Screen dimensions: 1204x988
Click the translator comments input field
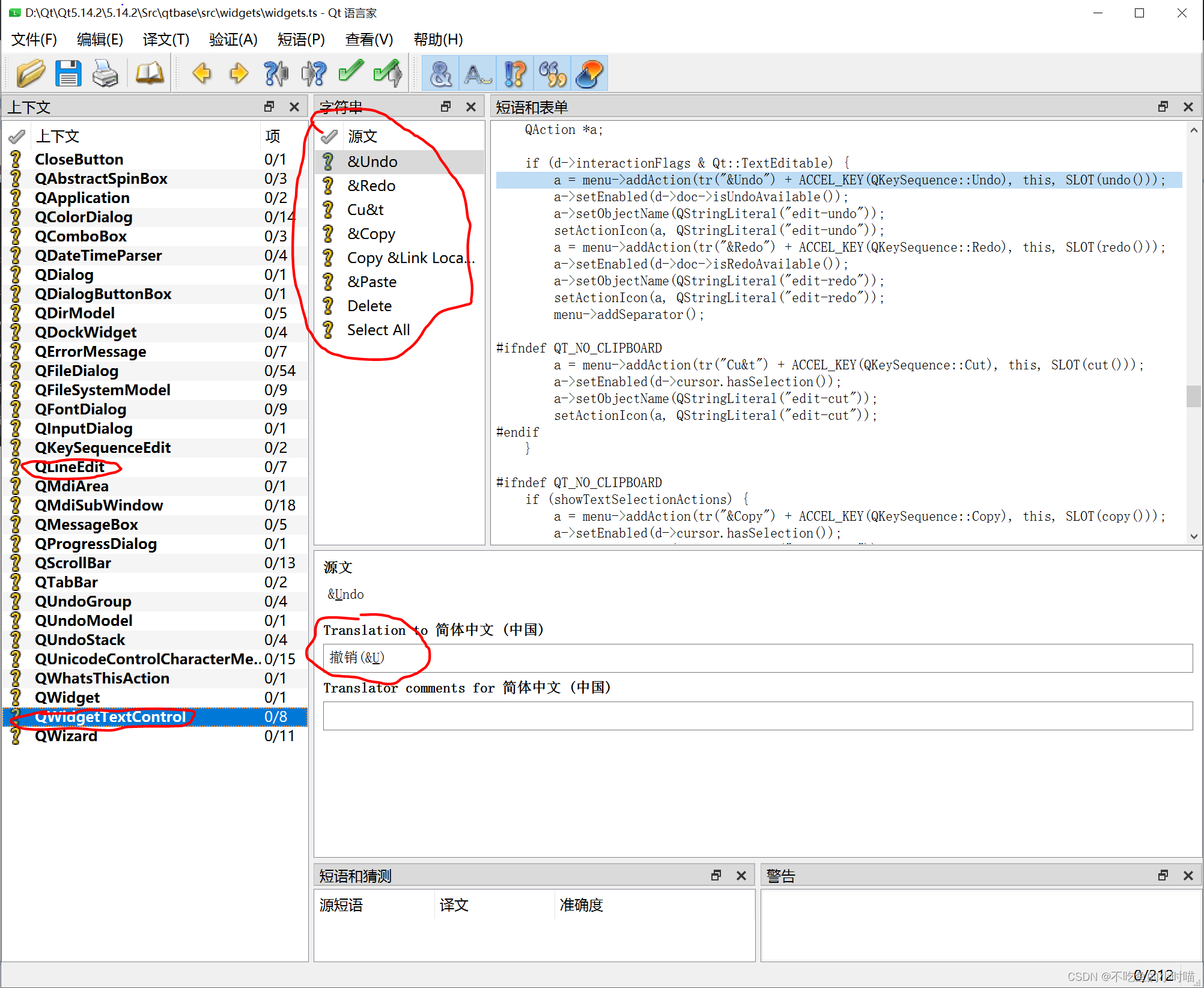pos(757,716)
